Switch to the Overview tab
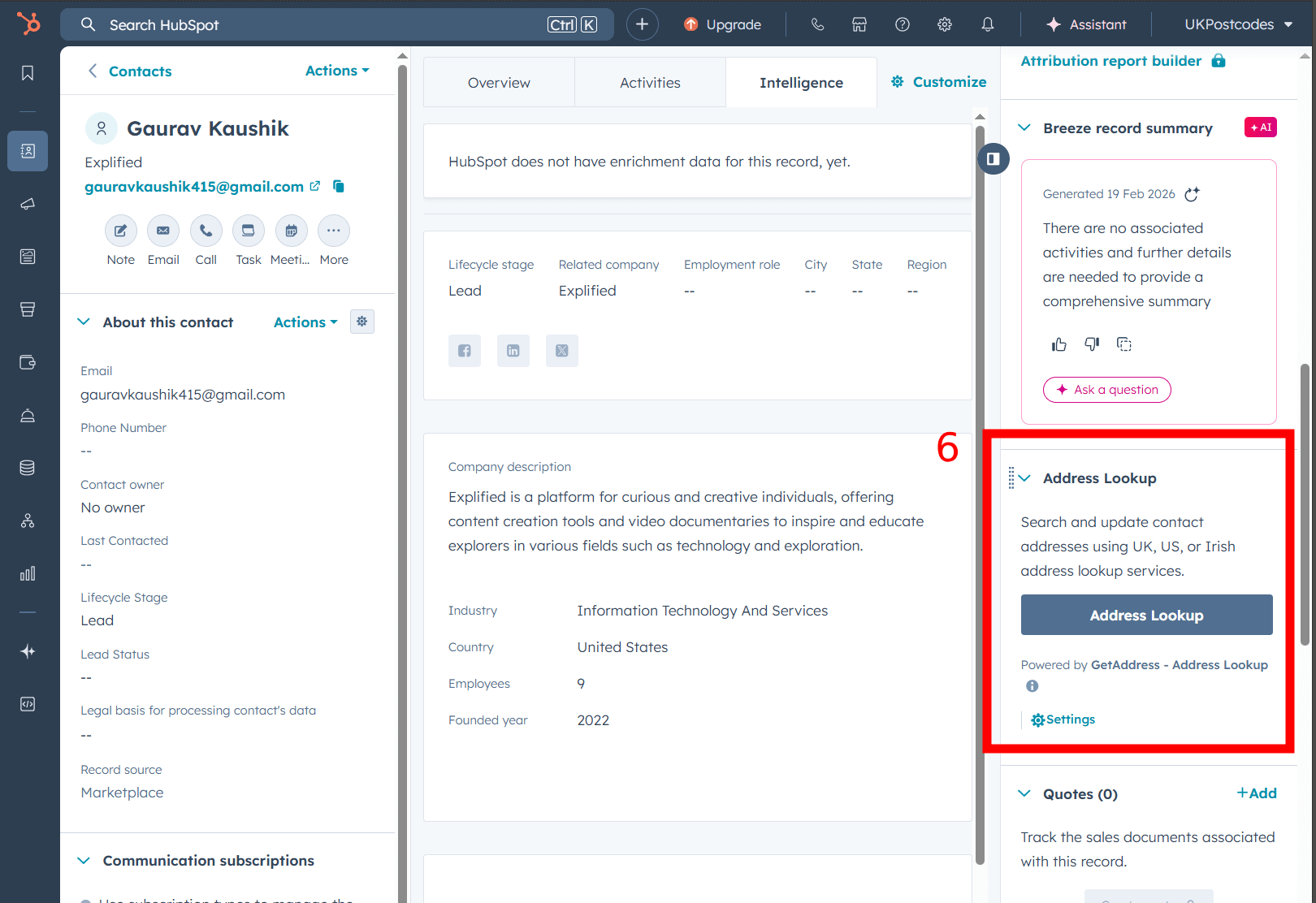 (498, 82)
